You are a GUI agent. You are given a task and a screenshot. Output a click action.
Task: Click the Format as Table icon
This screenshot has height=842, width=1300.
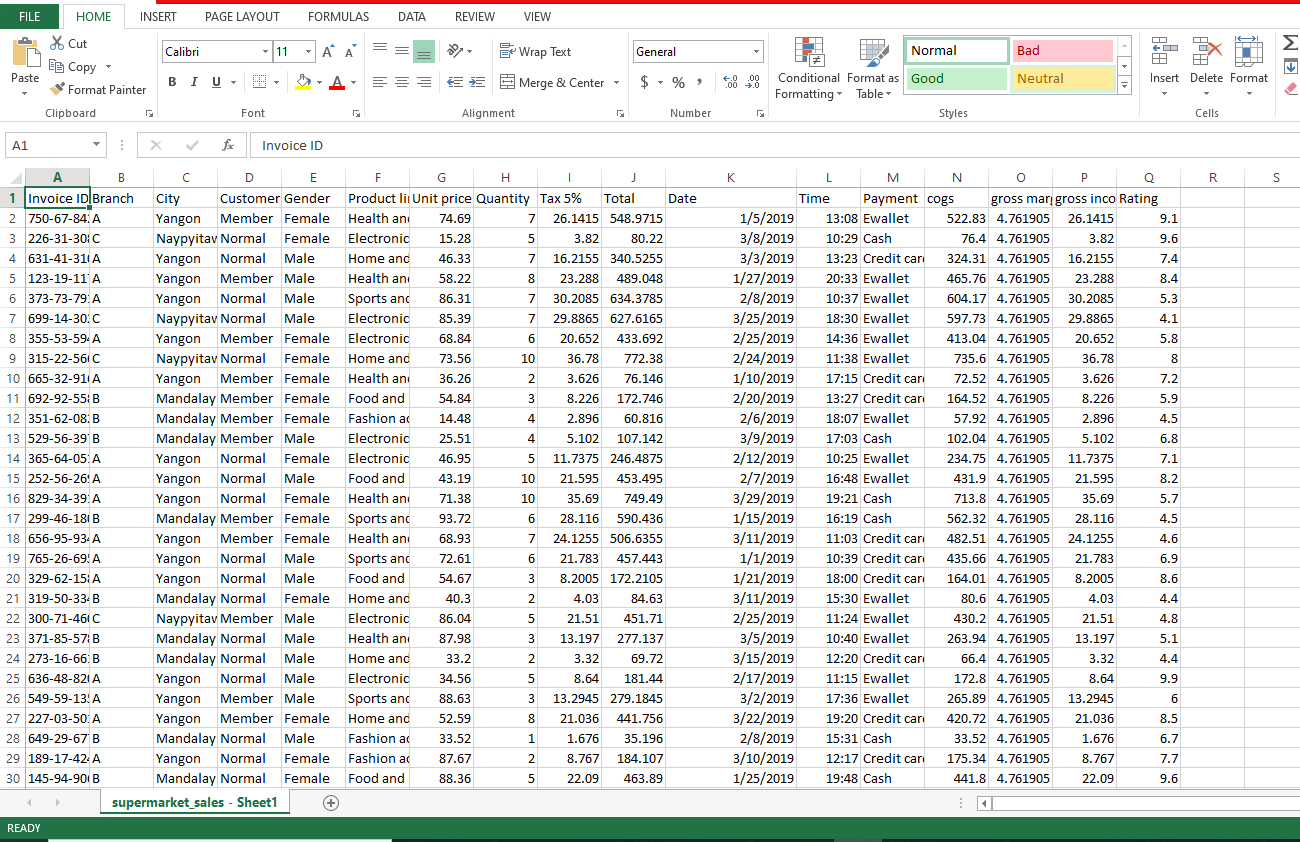(871, 68)
